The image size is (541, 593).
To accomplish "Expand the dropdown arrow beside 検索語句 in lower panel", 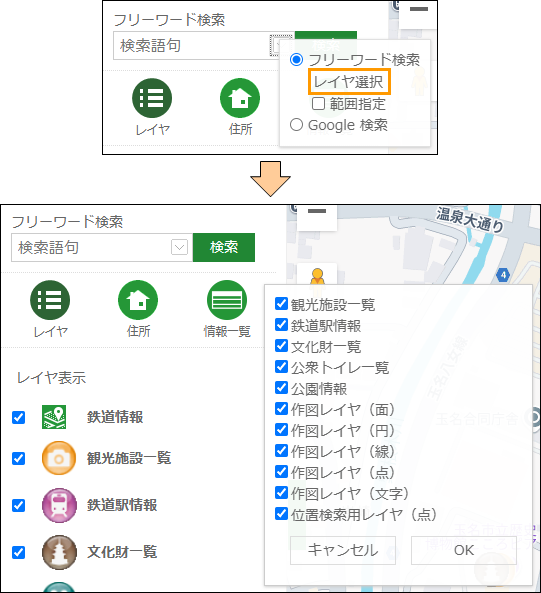I will 179,247.
